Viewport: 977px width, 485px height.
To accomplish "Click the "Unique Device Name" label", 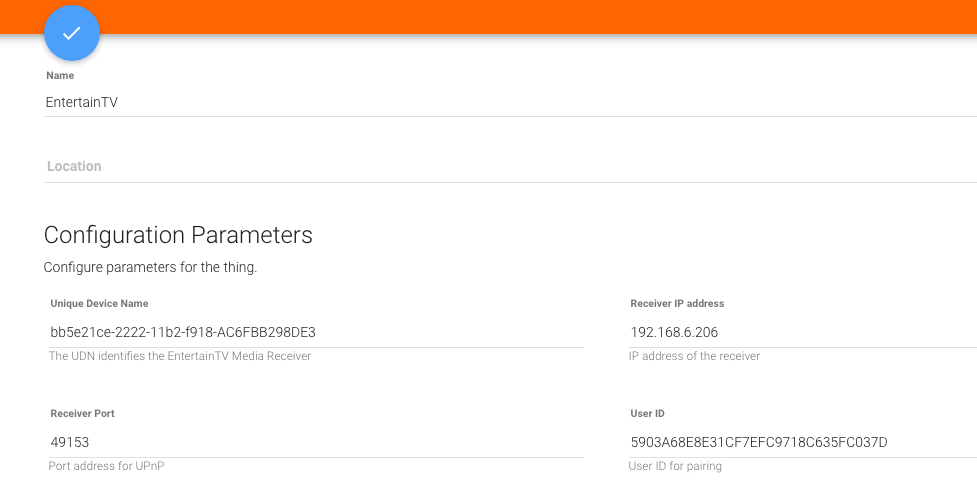I will tap(99, 303).
